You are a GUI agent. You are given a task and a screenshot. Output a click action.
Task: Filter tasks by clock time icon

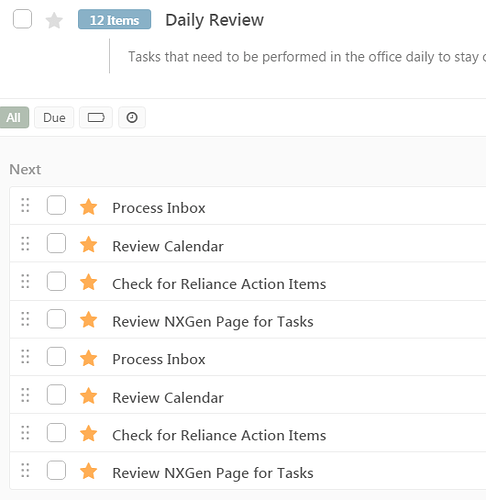pos(132,117)
